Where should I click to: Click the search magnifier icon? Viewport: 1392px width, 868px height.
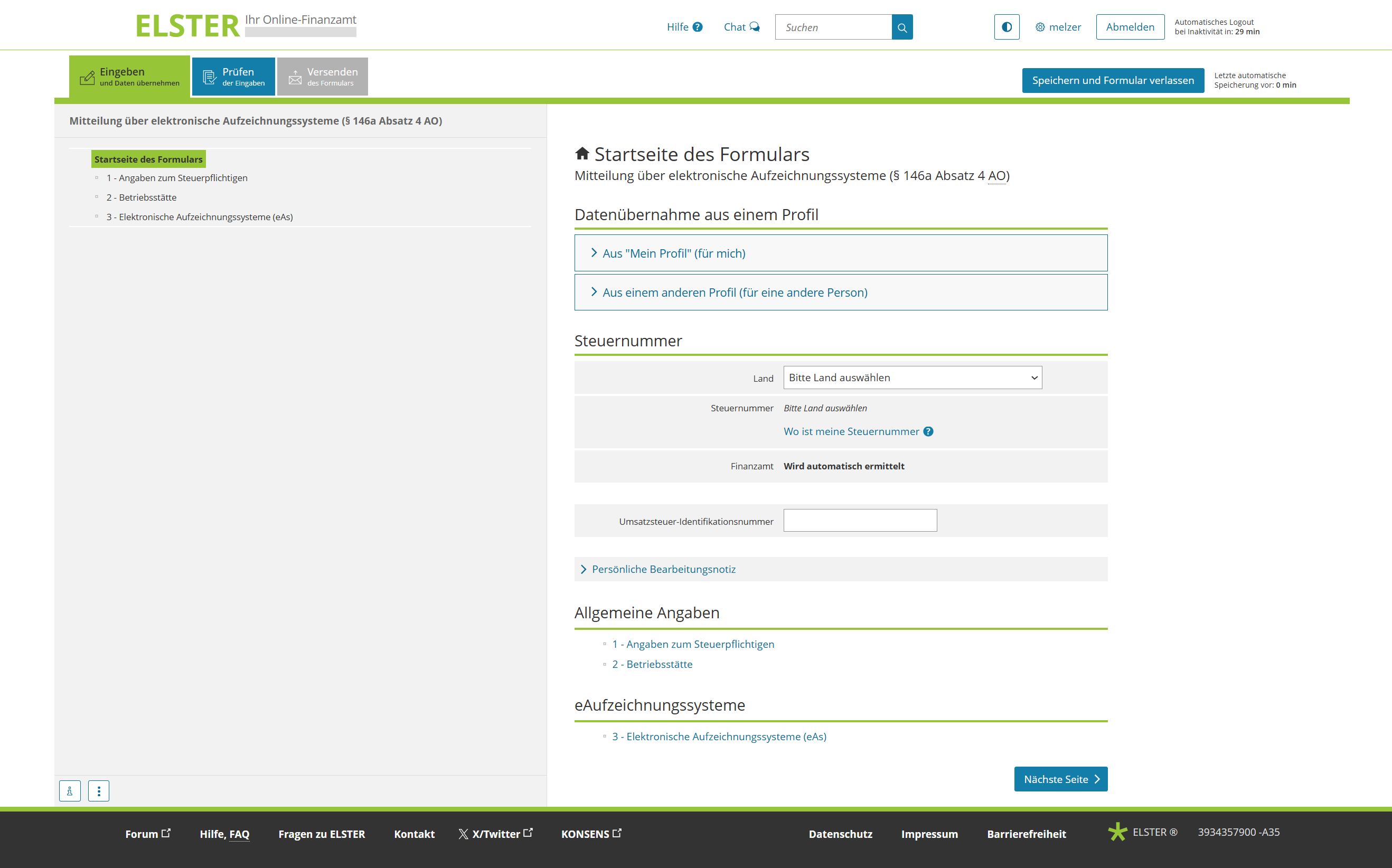point(902,27)
